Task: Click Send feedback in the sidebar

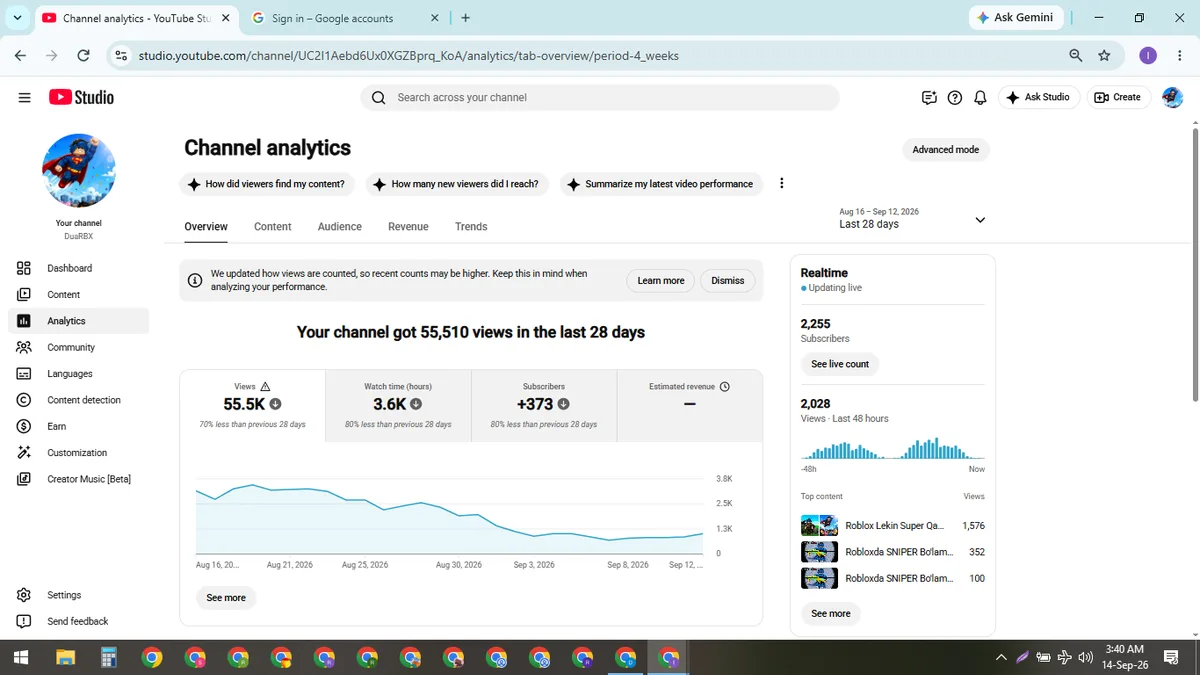Action: coord(78,621)
